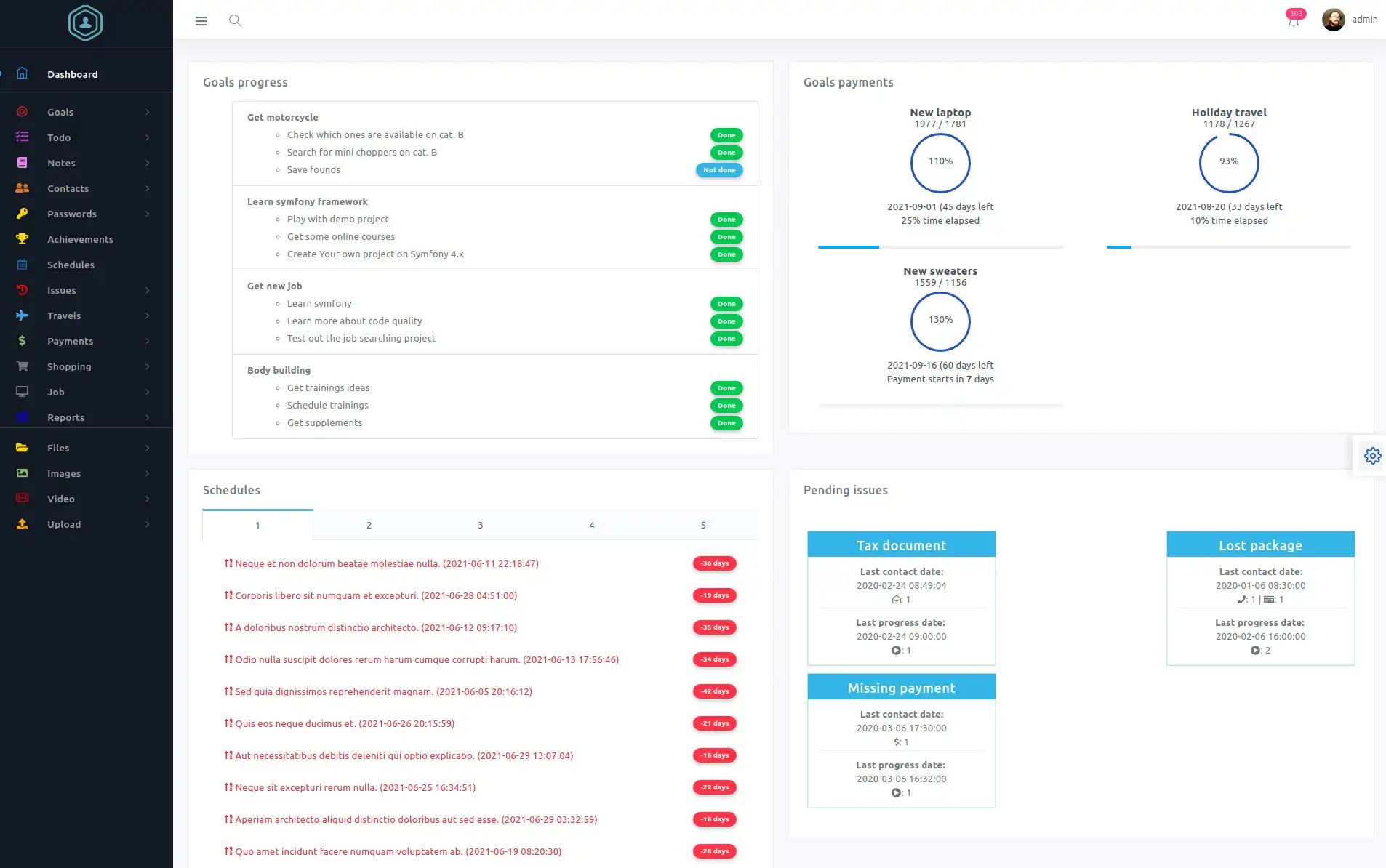Screen dimensions: 1386x868
Task: Switch to Schedules tab 2
Action: 369,525
